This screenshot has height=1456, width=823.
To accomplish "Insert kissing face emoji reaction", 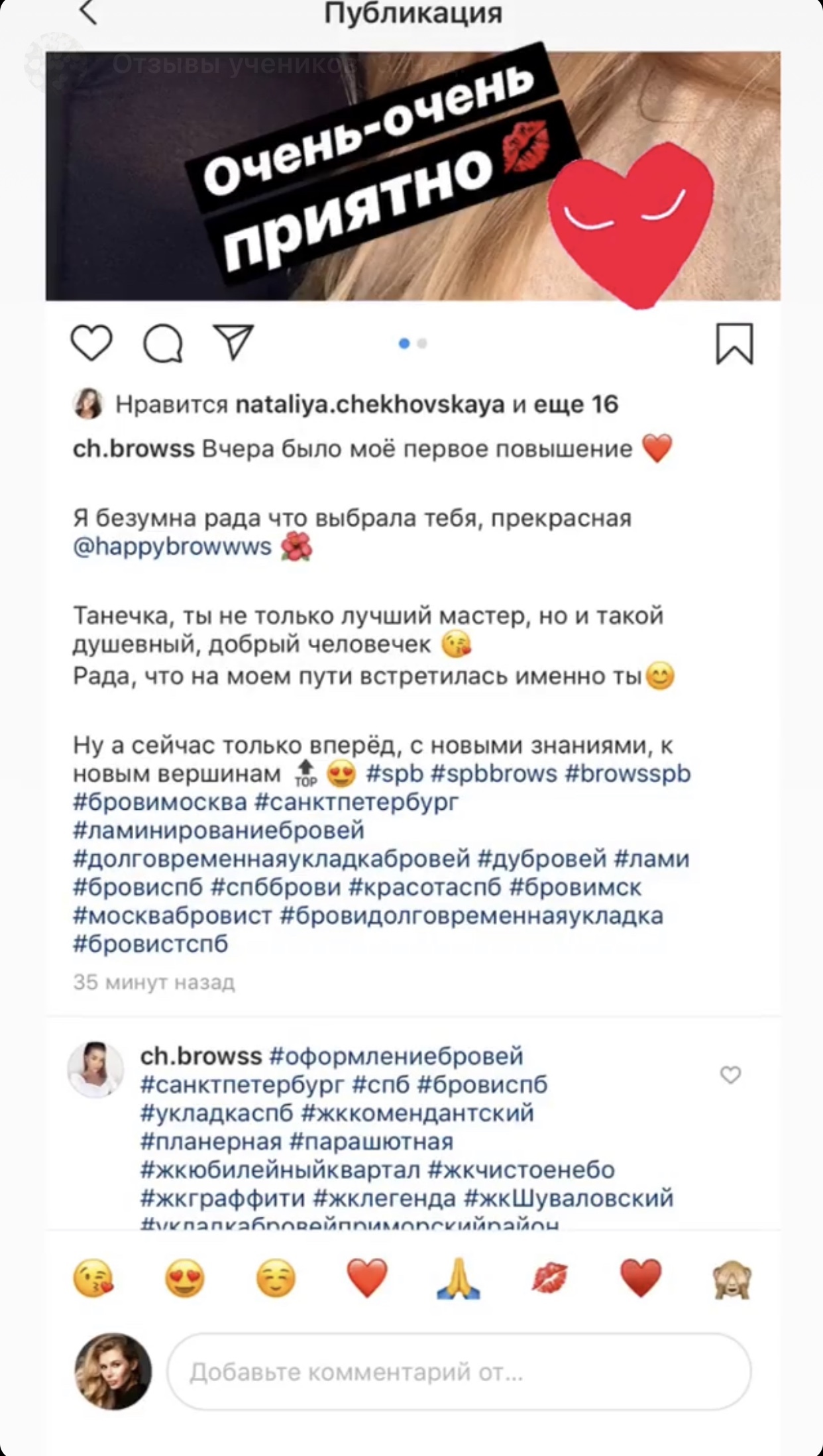I will tap(93, 1278).
